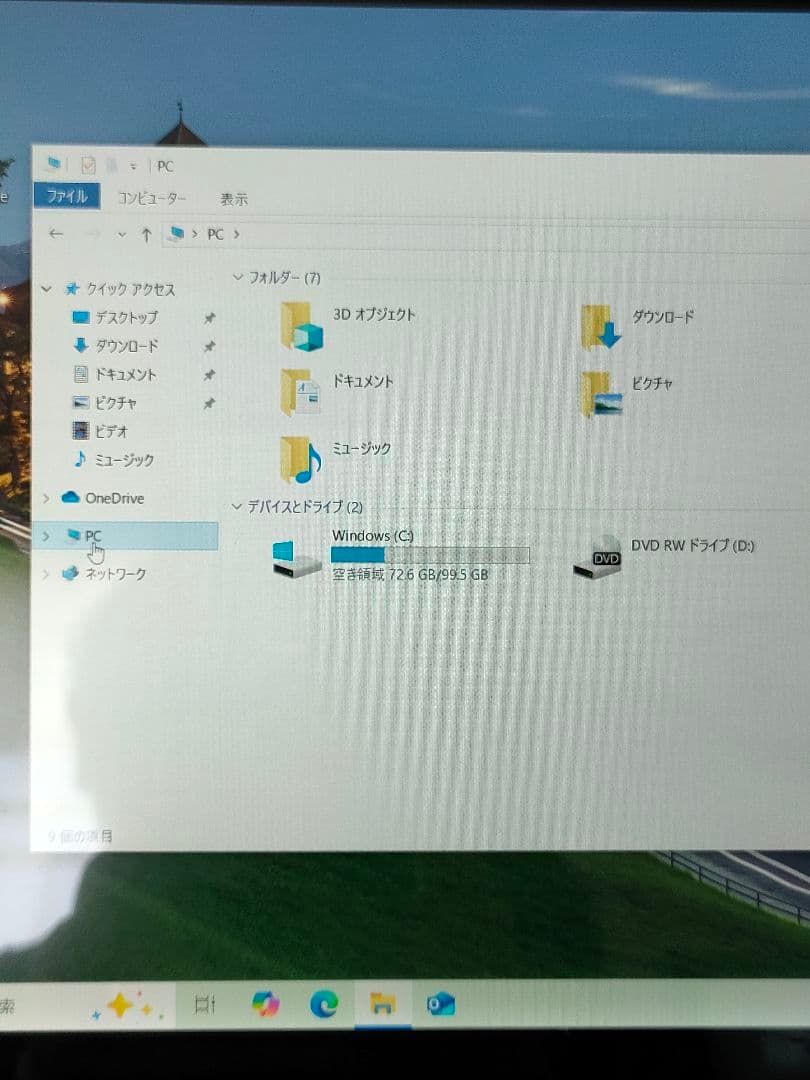Collapse the デバイスとドライブ (2) group
Image resolution: width=810 pixels, height=1080 pixels.
point(237,507)
